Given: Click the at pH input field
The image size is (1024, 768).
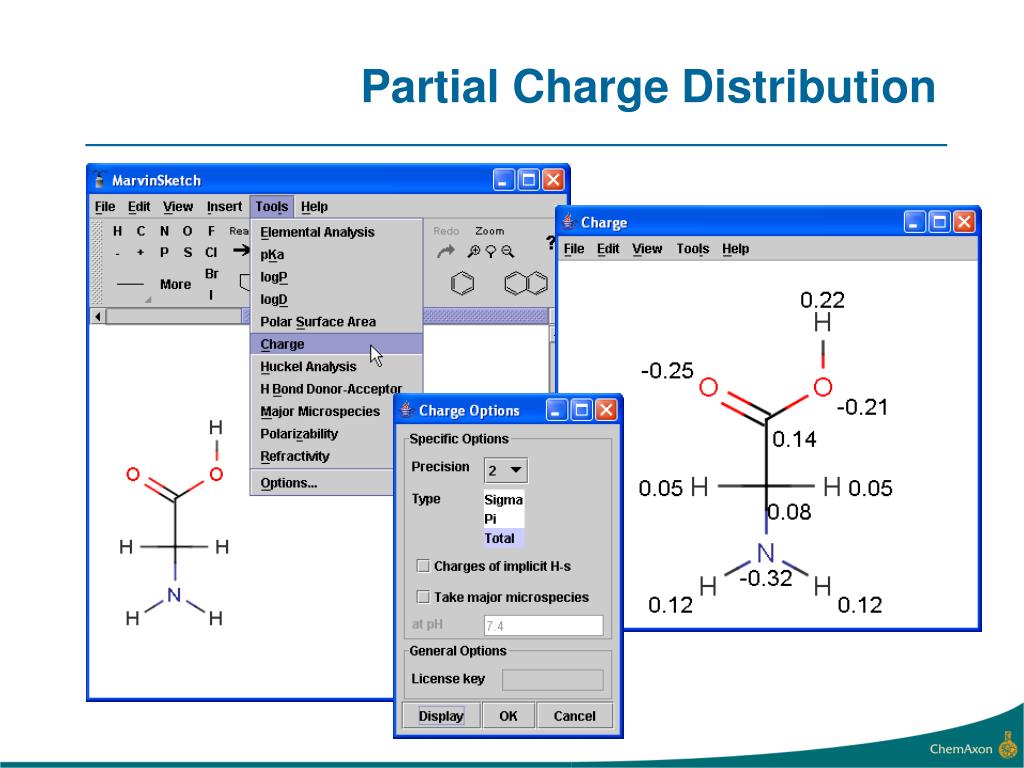Looking at the screenshot, I should pyautogui.click(x=543, y=626).
